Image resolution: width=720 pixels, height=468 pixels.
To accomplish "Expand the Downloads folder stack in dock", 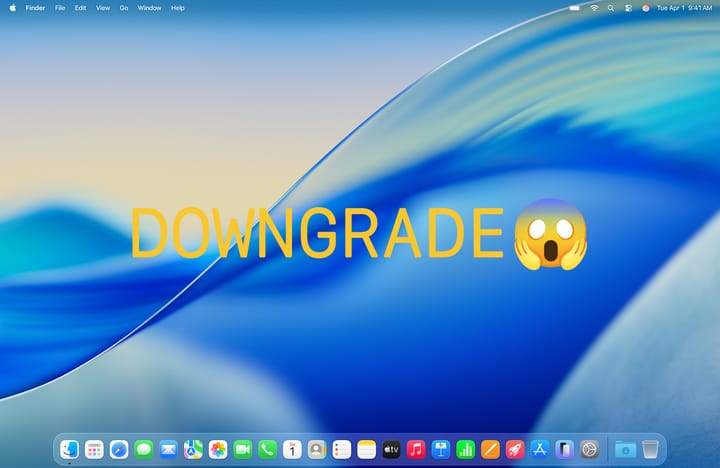I will tap(625, 450).
